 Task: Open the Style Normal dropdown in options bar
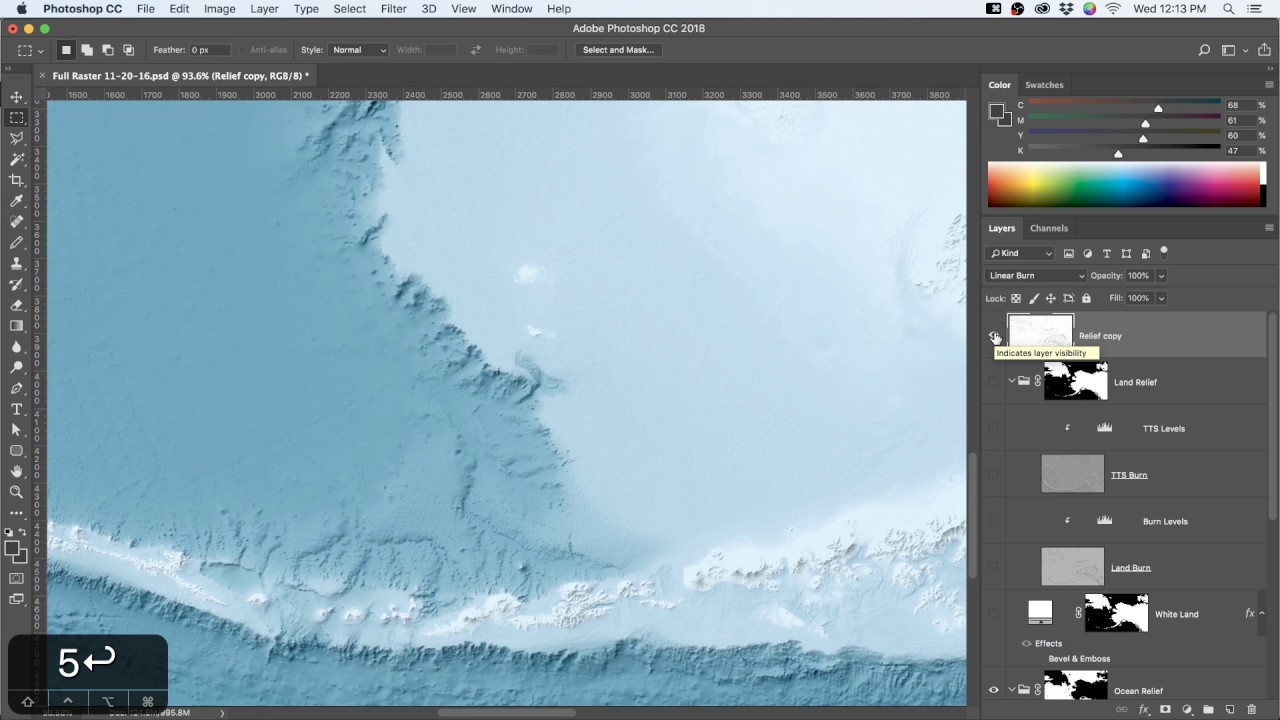tap(358, 50)
